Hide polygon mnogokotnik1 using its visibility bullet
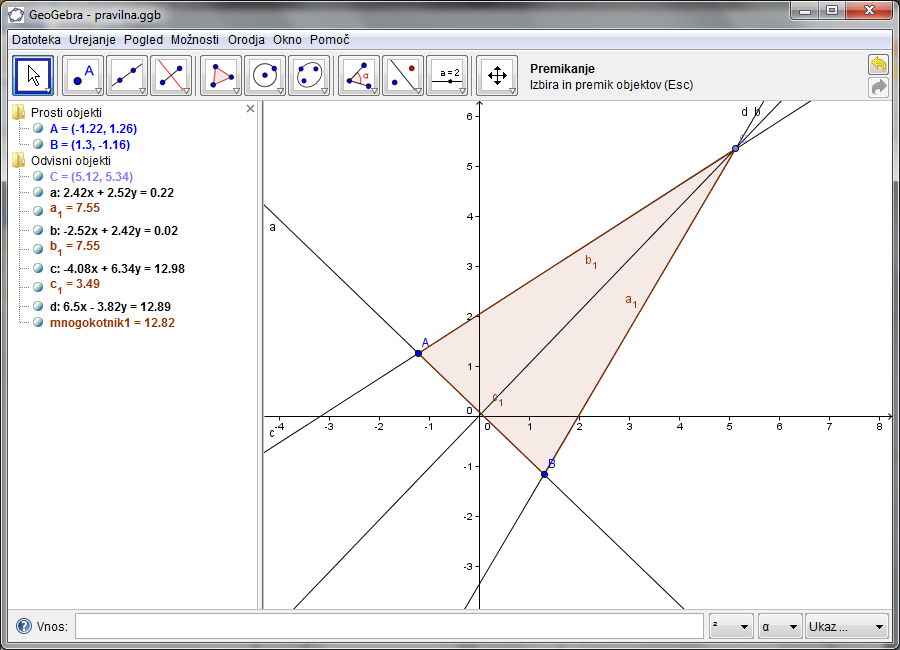The height and width of the screenshot is (650, 900). (38, 323)
